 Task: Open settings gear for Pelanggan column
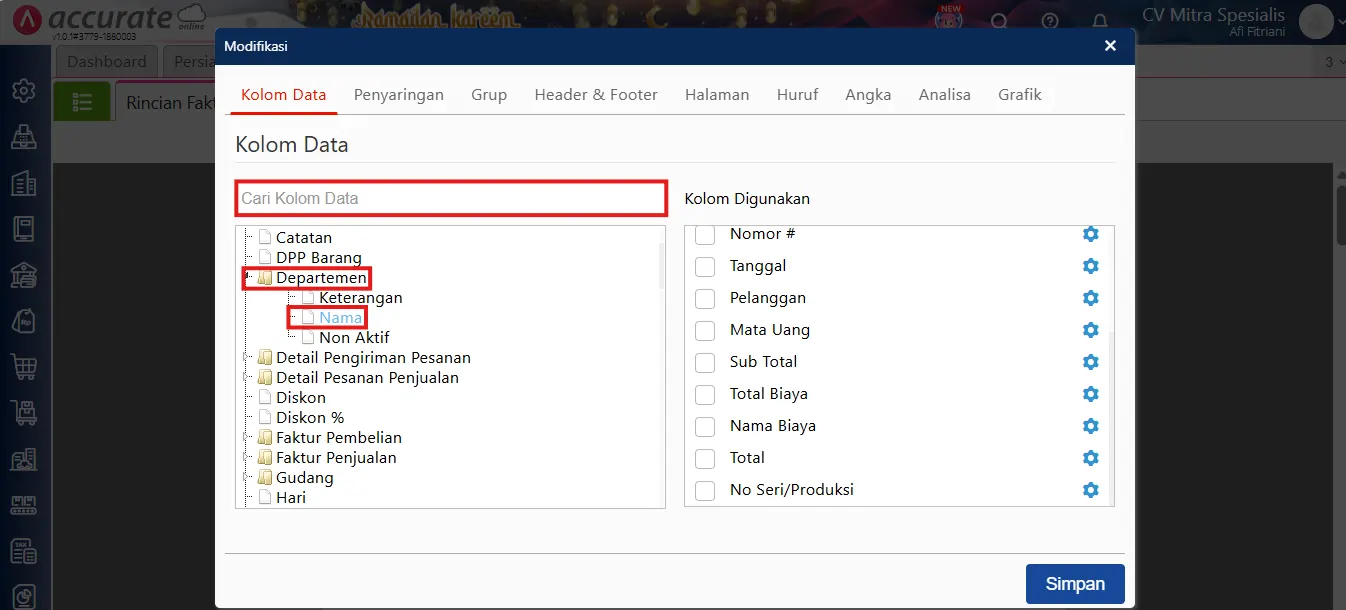(1090, 298)
